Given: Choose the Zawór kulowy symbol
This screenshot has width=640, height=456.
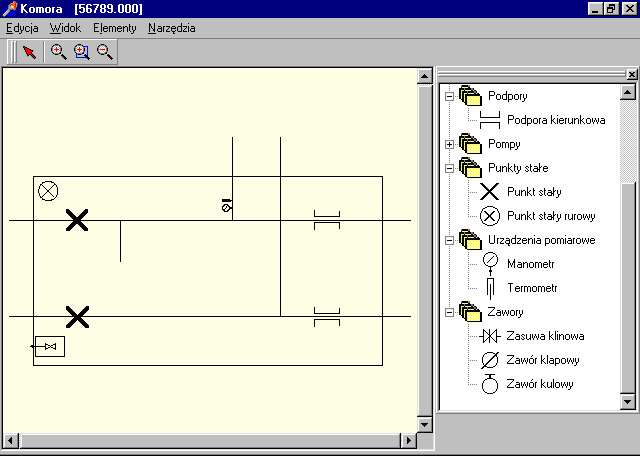Looking at the screenshot, I should point(490,384).
